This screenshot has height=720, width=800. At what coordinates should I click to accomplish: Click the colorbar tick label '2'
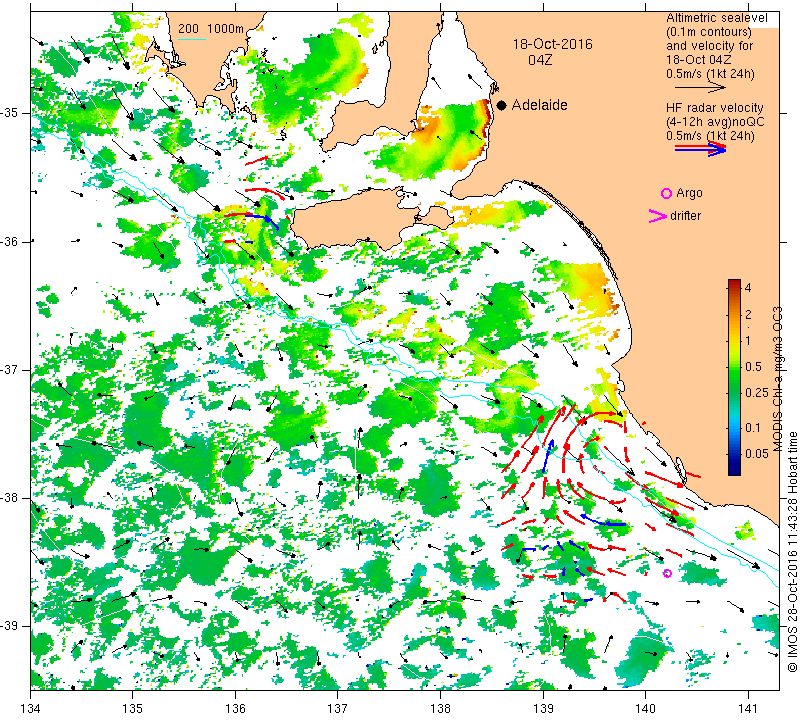click(748, 314)
